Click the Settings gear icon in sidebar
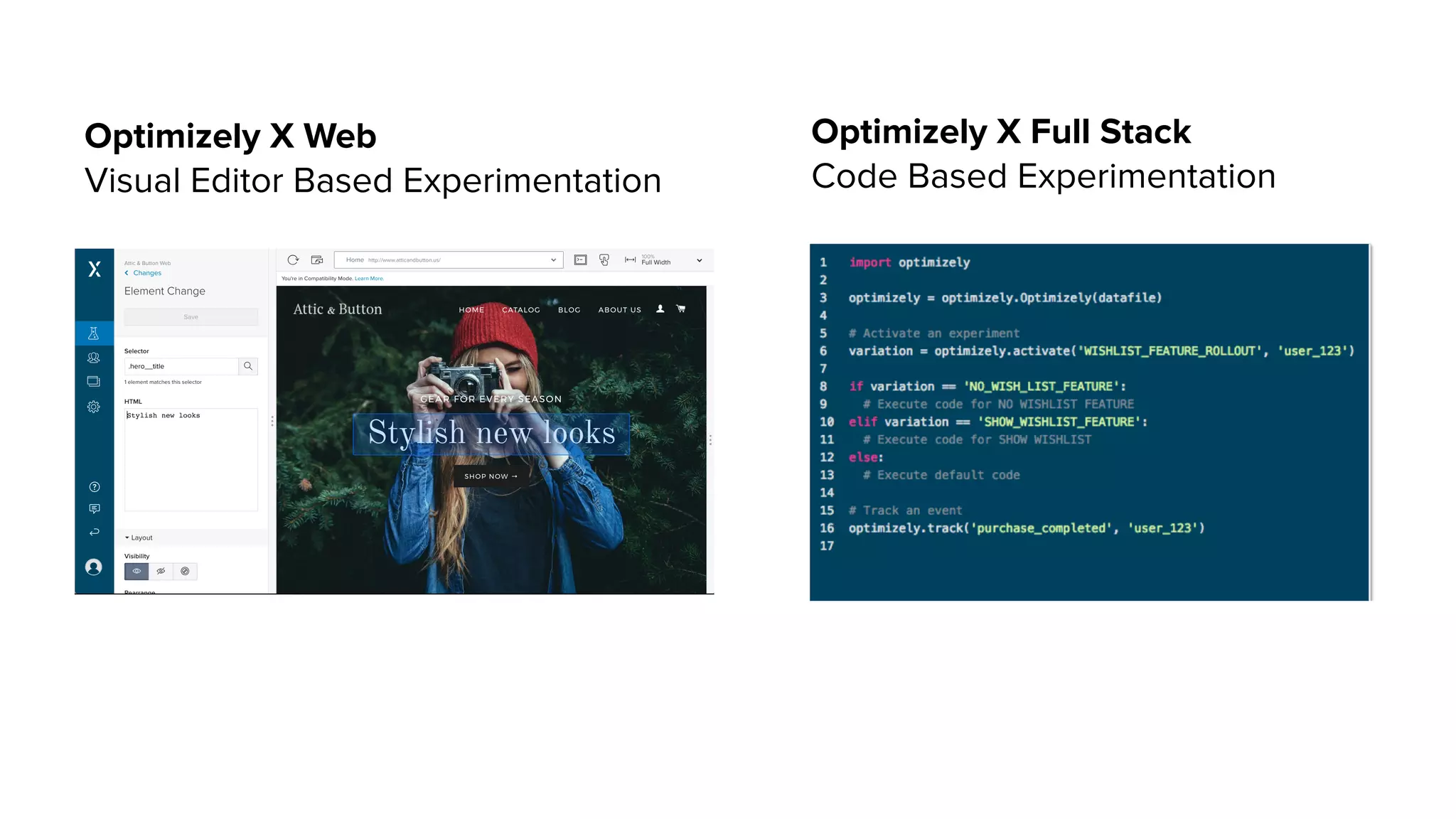The image size is (1456, 819). 93,407
